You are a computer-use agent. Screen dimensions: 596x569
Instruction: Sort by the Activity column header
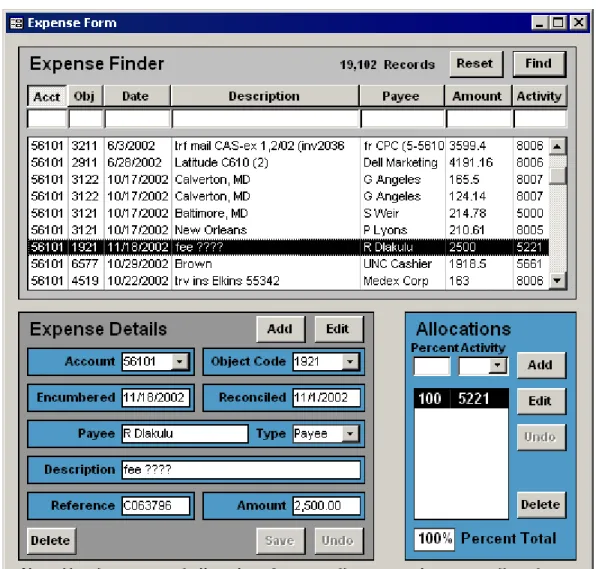tap(539, 96)
